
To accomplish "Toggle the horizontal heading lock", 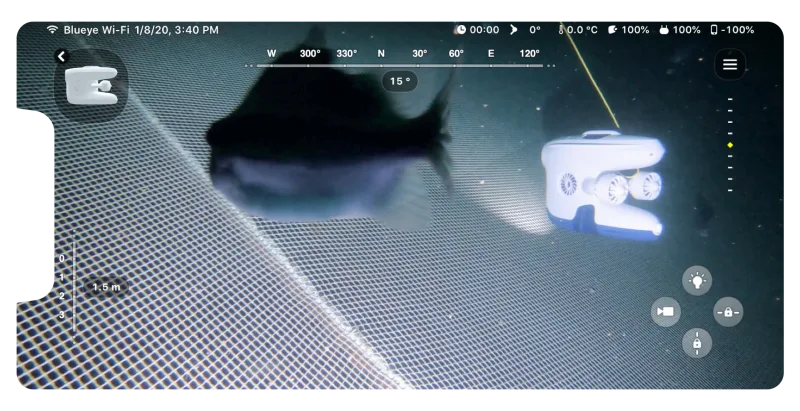I will [x=728, y=312].
